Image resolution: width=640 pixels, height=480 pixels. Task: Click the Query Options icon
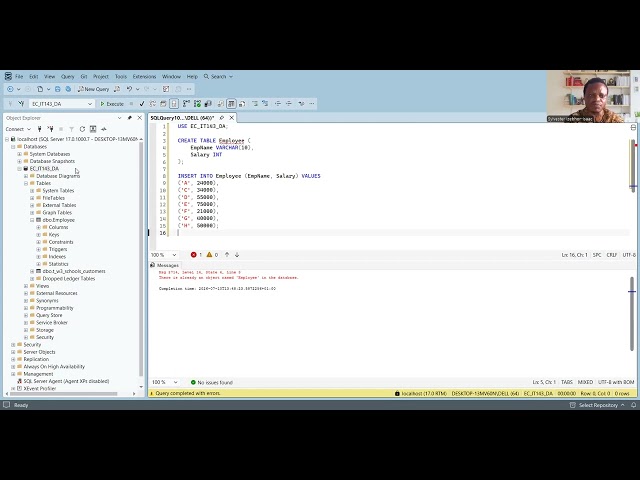click(x=163, y=104)
